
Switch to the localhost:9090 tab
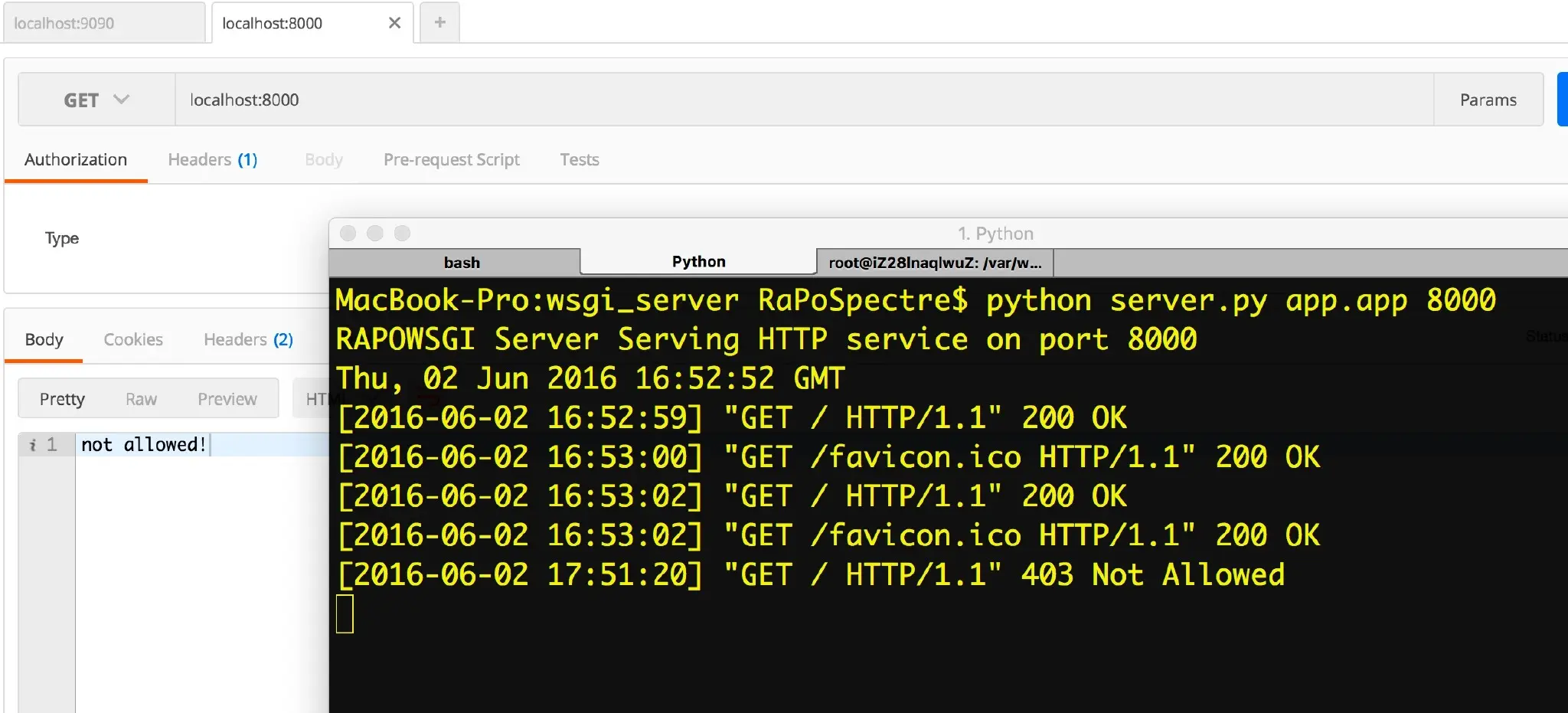[104, 23]
